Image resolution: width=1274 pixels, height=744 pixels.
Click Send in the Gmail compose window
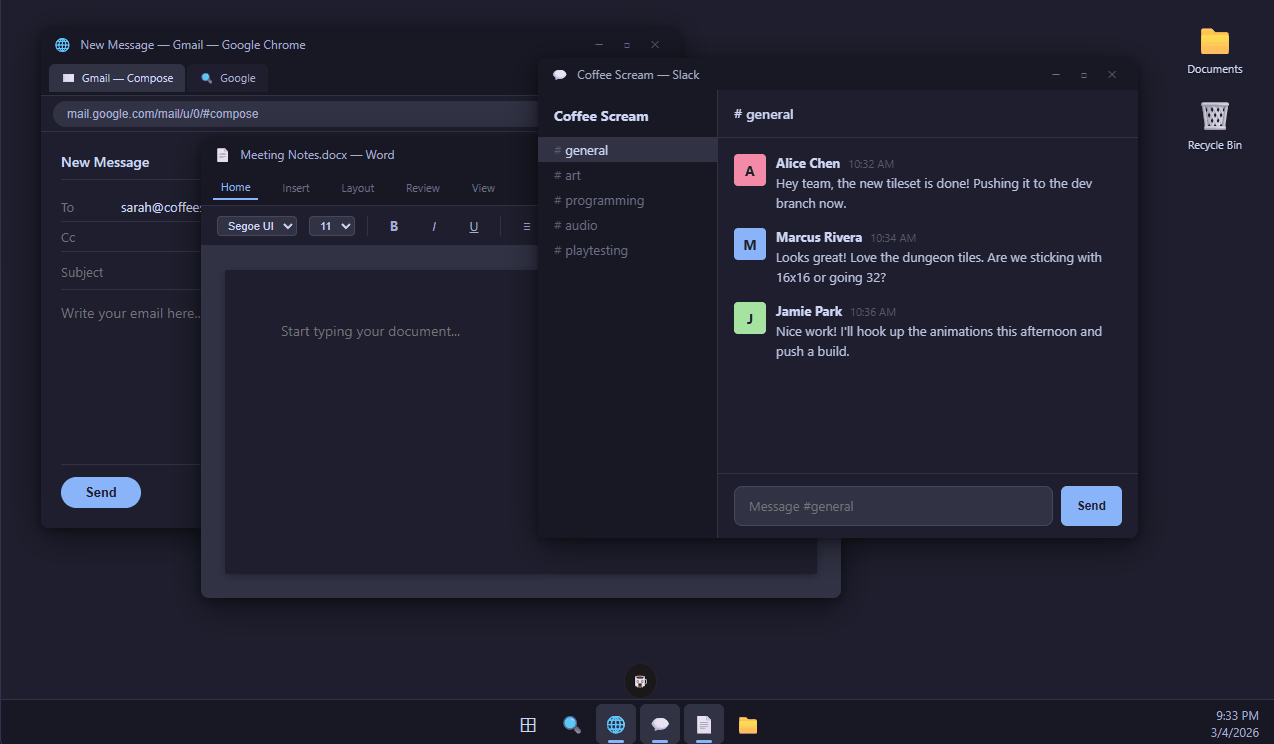100,492
